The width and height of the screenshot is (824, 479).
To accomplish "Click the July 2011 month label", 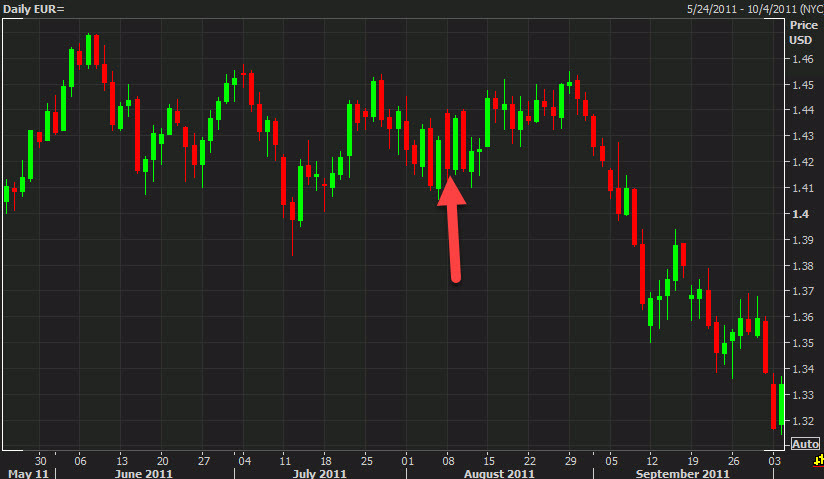I will tap(320, 474).
